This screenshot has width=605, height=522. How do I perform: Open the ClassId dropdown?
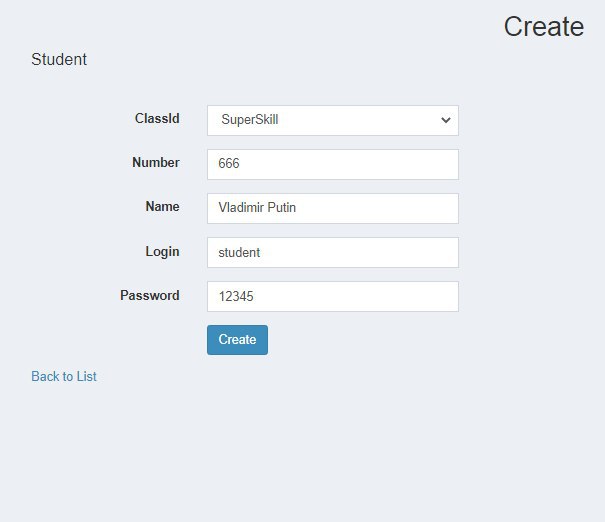(332, 120)
